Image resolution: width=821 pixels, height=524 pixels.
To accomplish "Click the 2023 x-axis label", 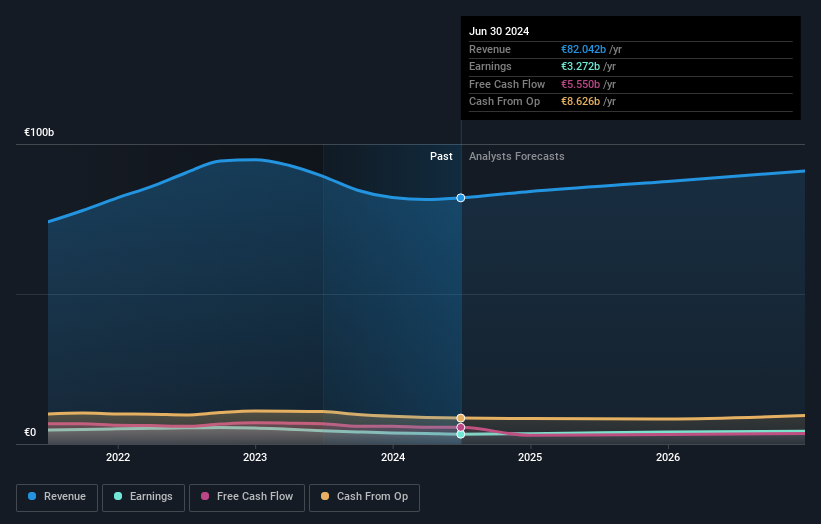I will point(255,457).
